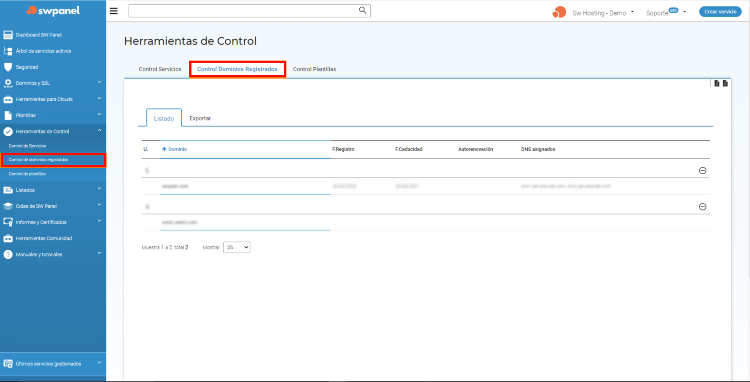Sort by F.Caducidad column header

(x=408, y=149)
